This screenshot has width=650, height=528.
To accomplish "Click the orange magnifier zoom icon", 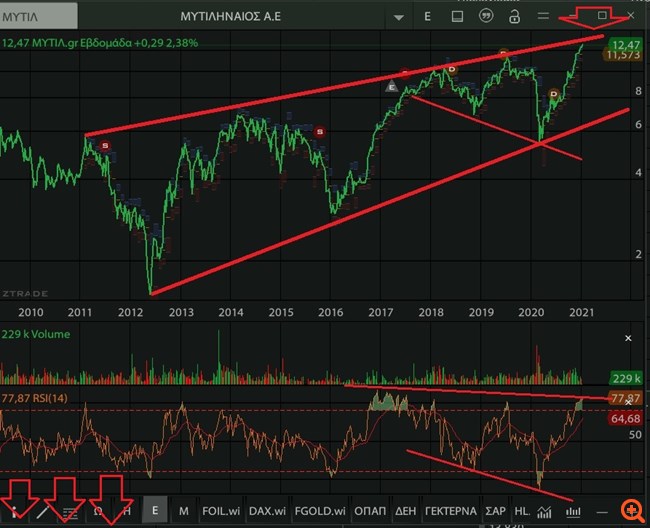I will [632, 510].
